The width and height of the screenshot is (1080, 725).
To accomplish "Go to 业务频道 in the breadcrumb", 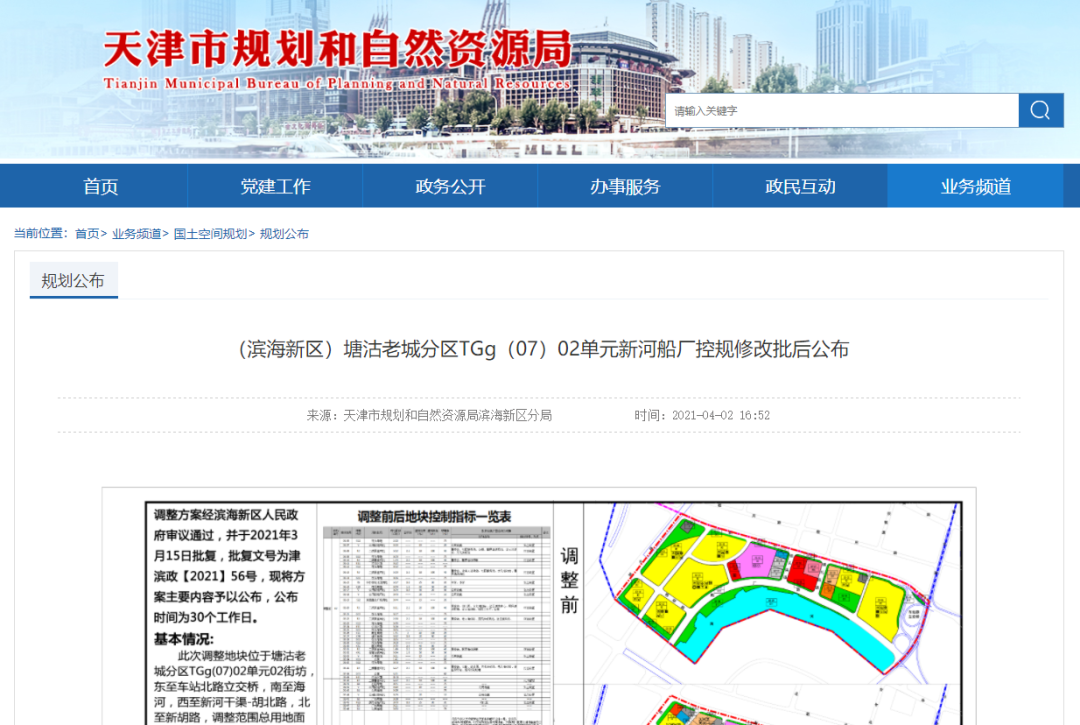I will point(136,233).
